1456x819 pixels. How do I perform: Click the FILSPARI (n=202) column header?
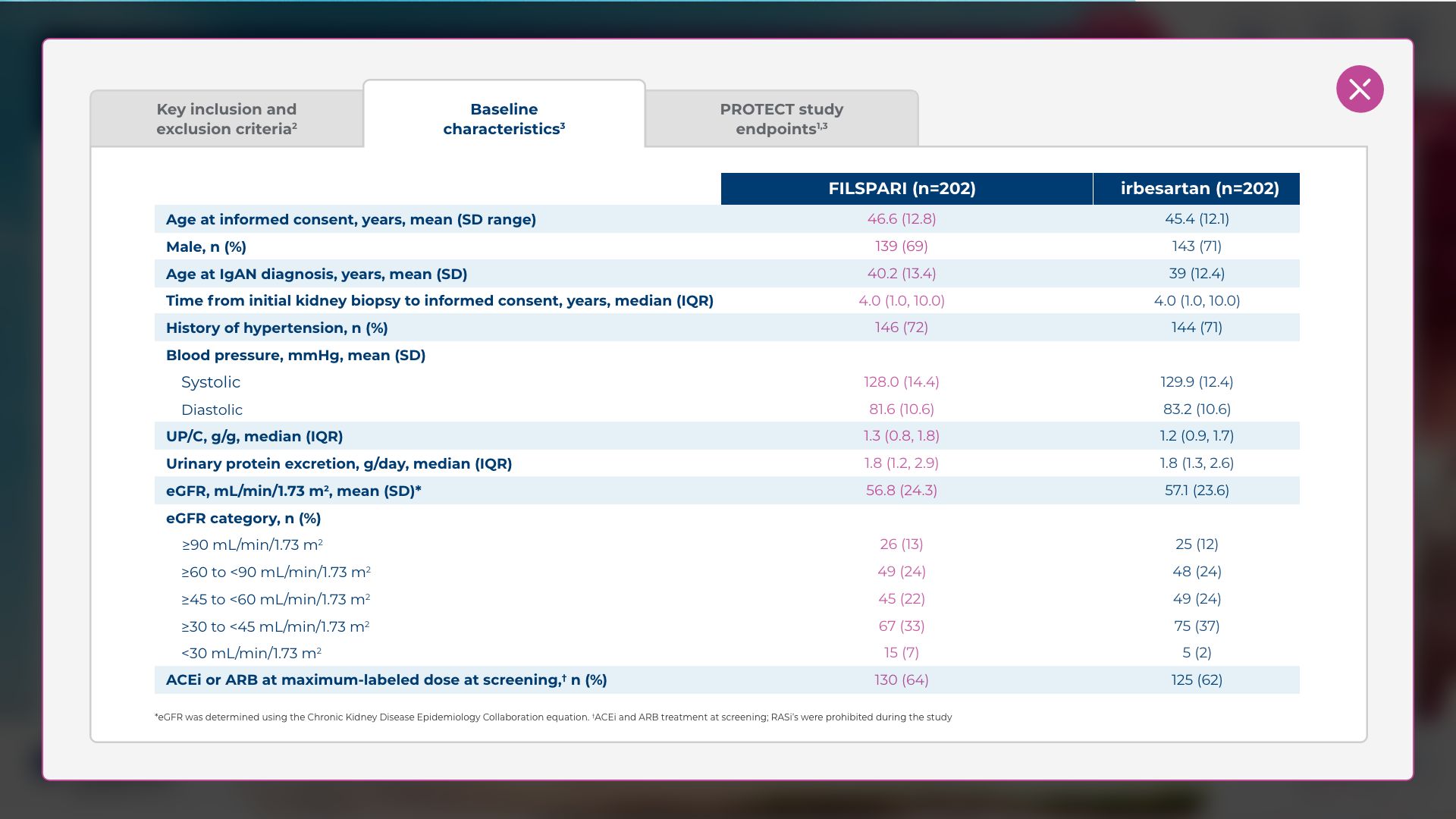click(x=902, y=189)
